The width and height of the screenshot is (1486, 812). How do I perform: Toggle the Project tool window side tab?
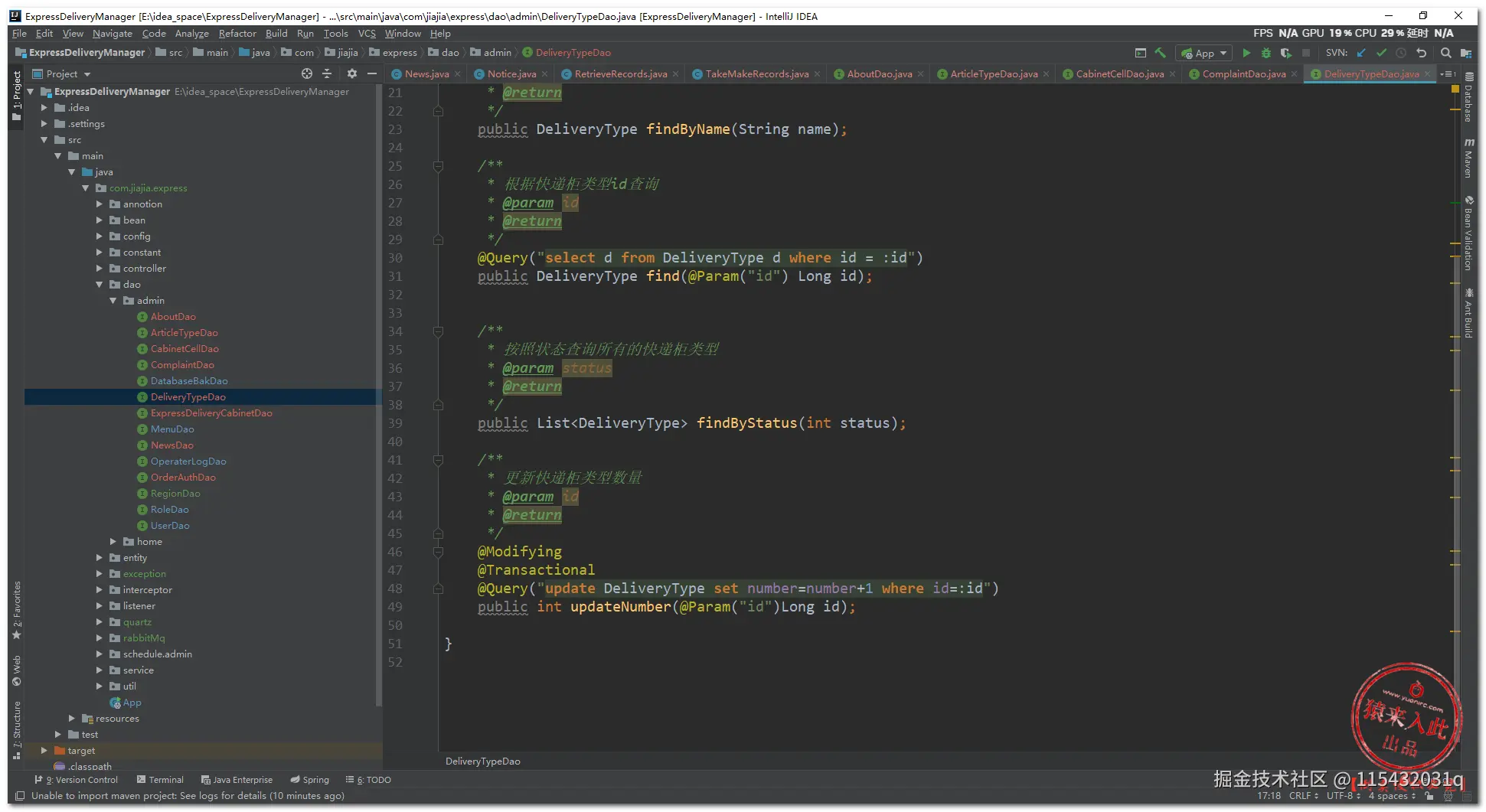coord(17,95)
